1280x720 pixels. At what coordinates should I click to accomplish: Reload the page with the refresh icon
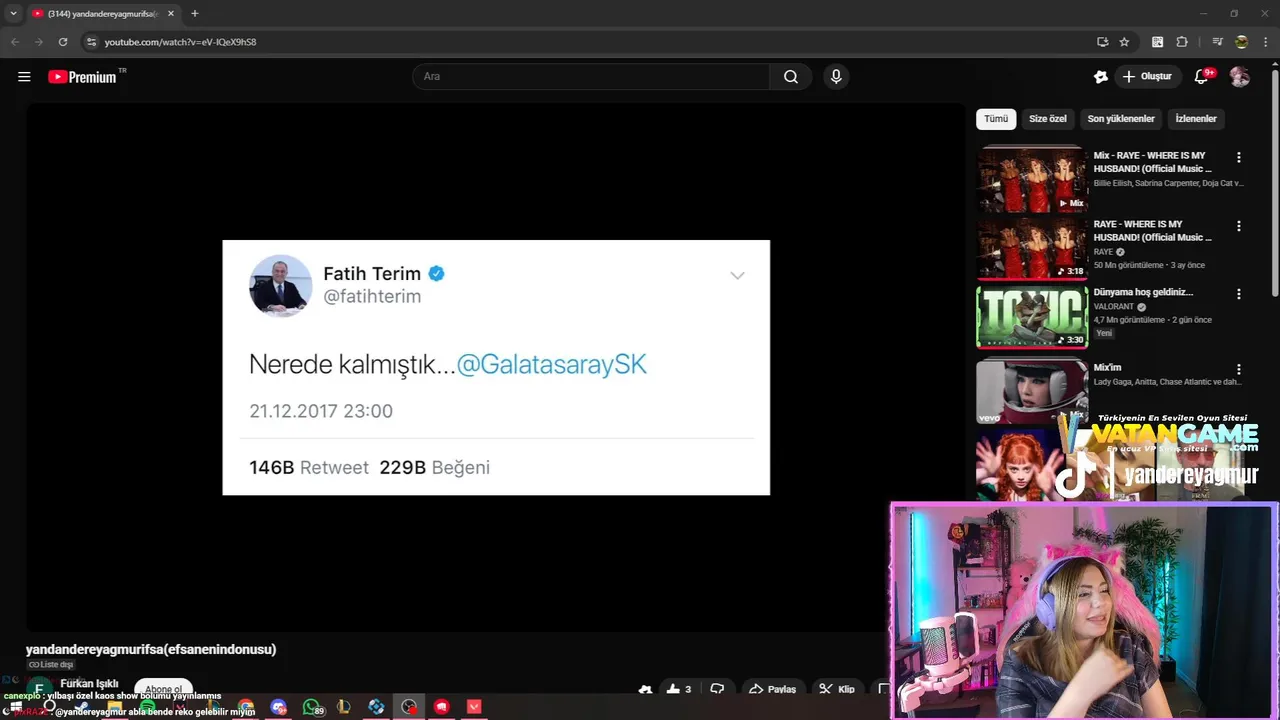[63, 42]
